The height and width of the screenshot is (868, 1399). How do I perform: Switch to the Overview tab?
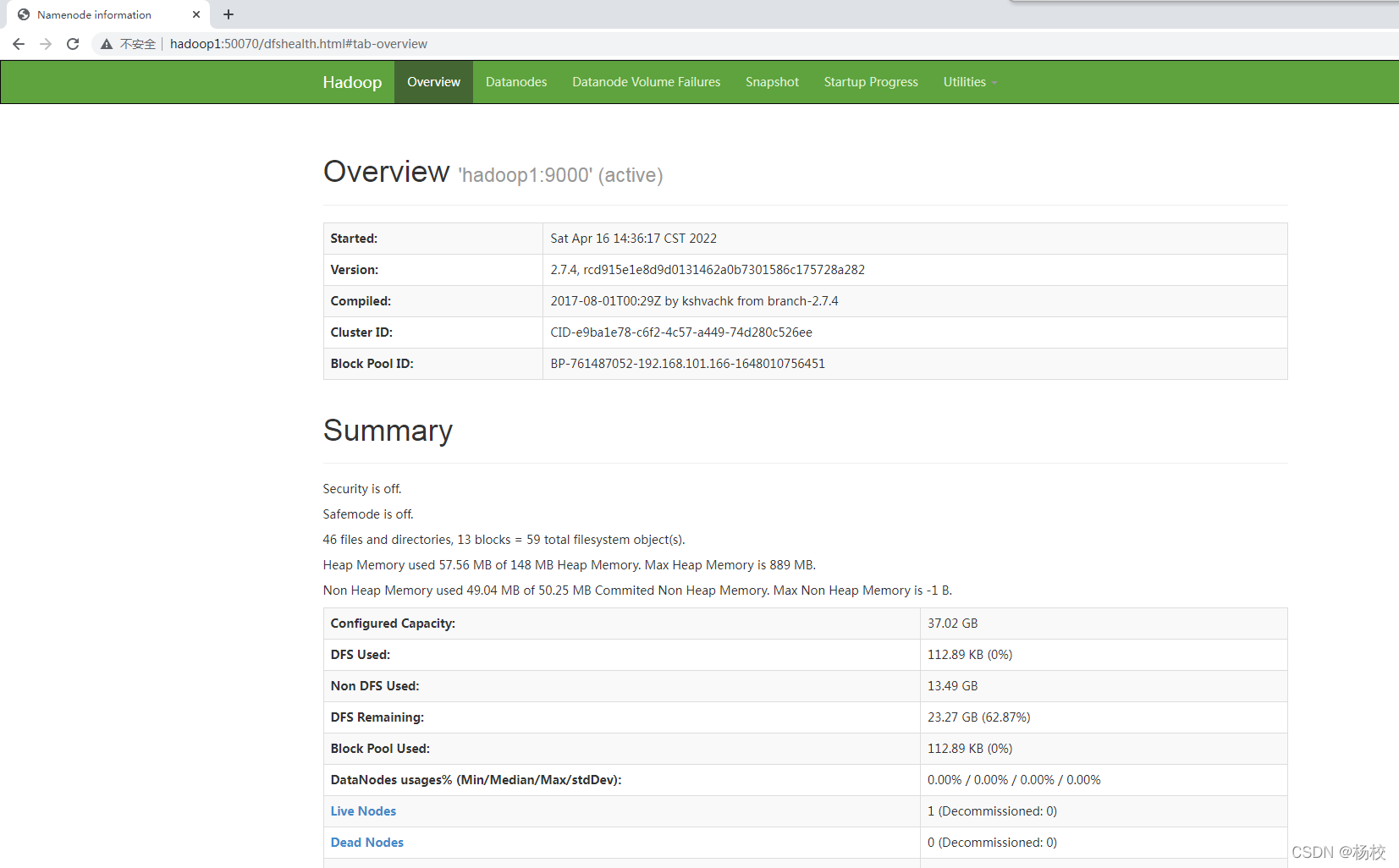coord(433,82)
